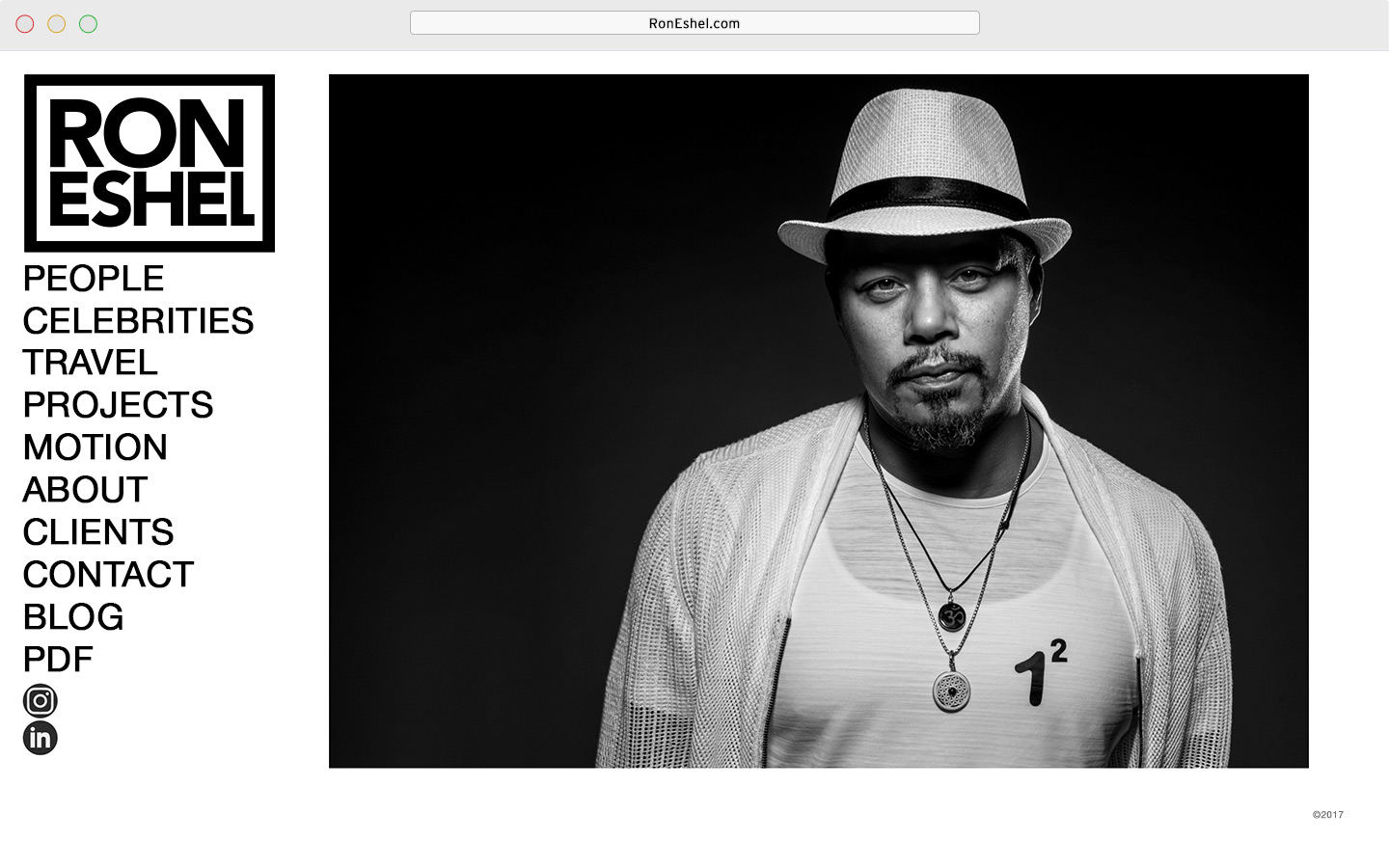Click the RonEshel.com address bar

coord(694,23)
